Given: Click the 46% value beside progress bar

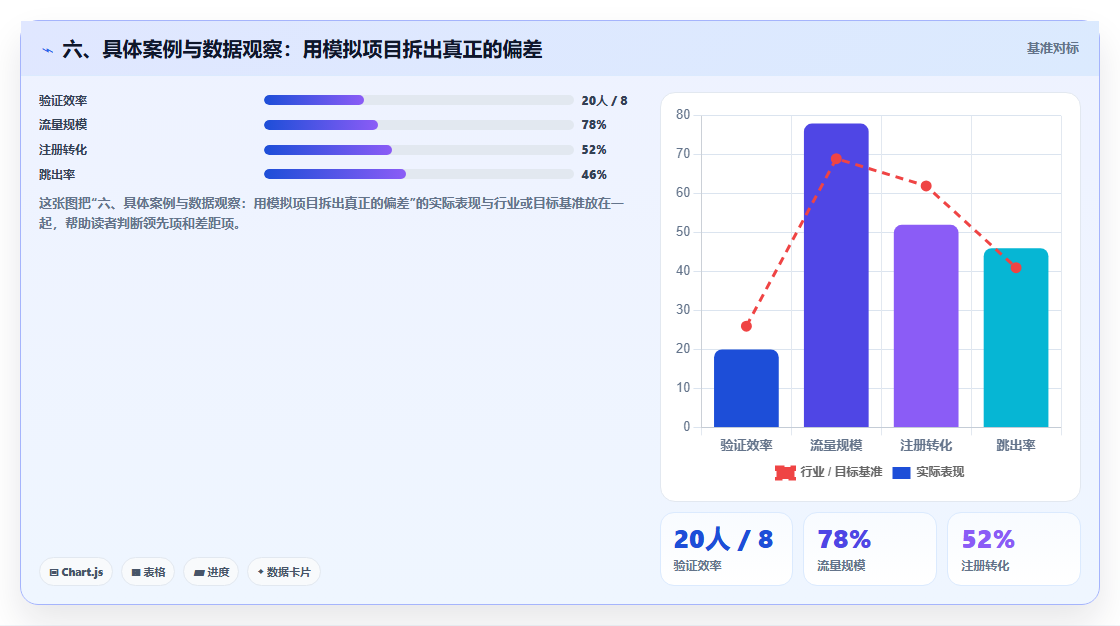Looking at the screenshot, I should point(594,174).
